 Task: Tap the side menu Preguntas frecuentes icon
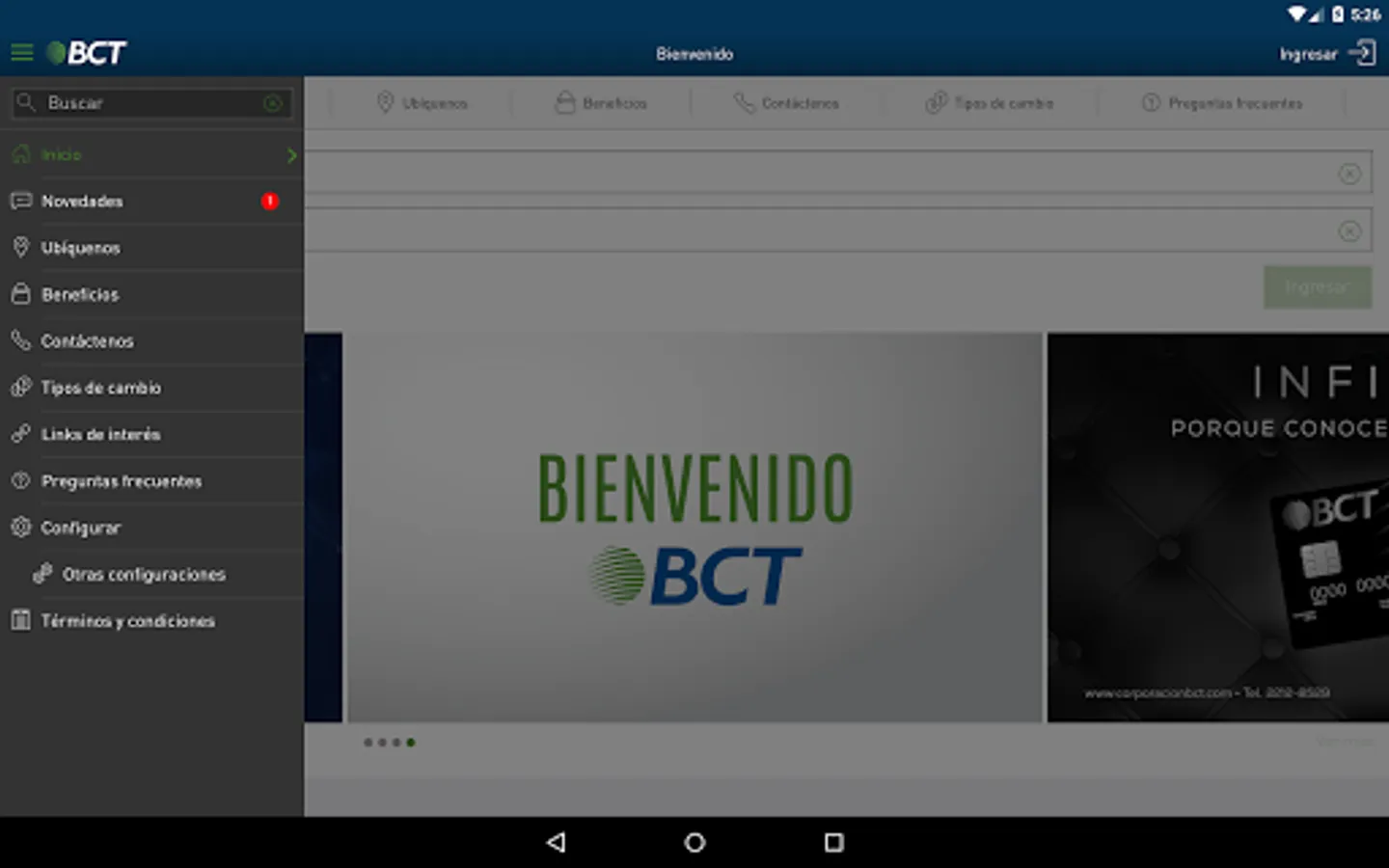(x=21, y=479)
